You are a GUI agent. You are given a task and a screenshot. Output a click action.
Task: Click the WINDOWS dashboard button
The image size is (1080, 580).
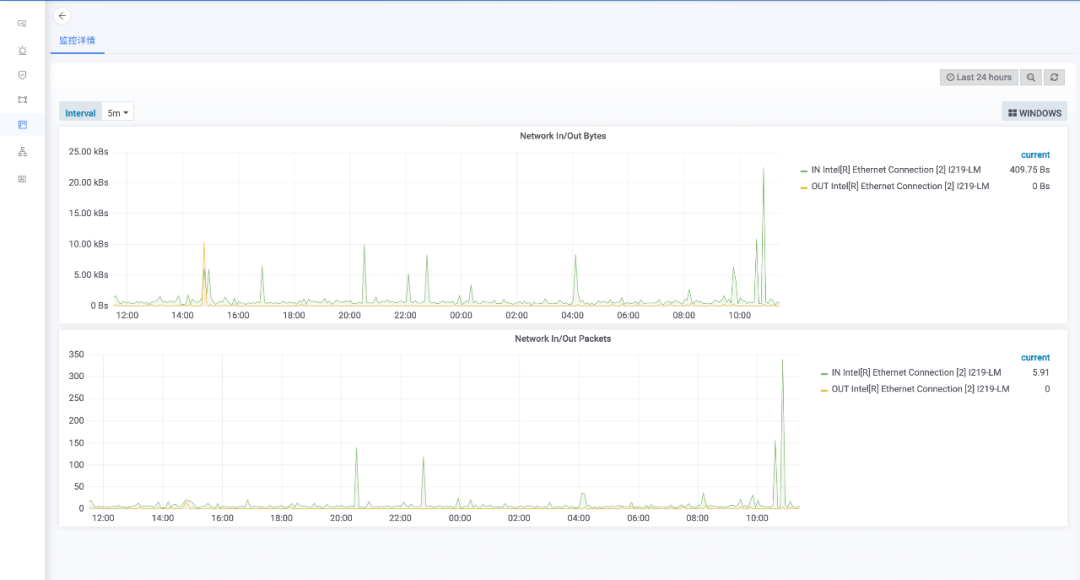tap(1034, 113)
